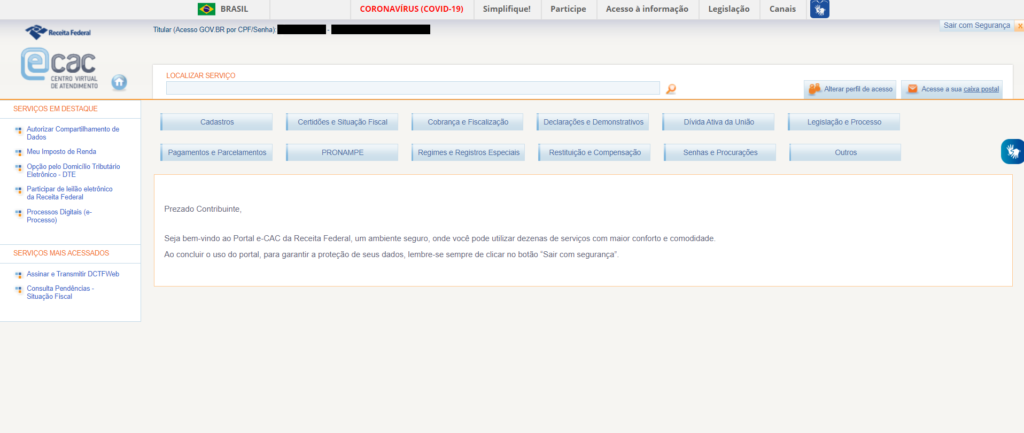Click the Localizar Serviço search field
The width and height of the screenshot is (1024, 433).
(412, 88)
